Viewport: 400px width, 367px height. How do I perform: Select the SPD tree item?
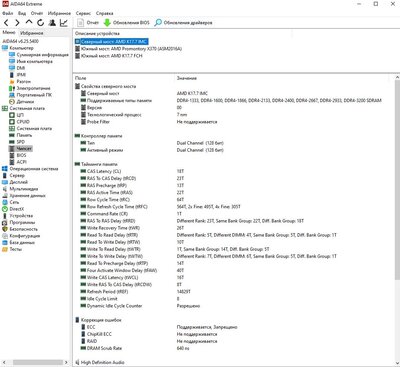[x=21, y=142]
